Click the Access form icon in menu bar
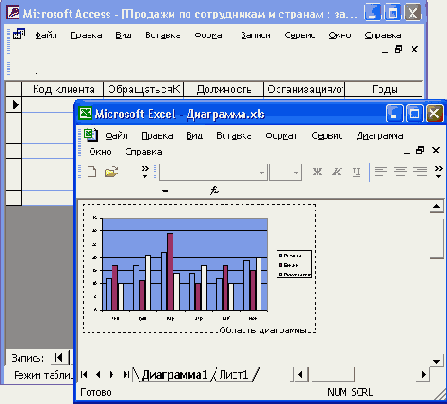447x404 pixels. (19, 34)
